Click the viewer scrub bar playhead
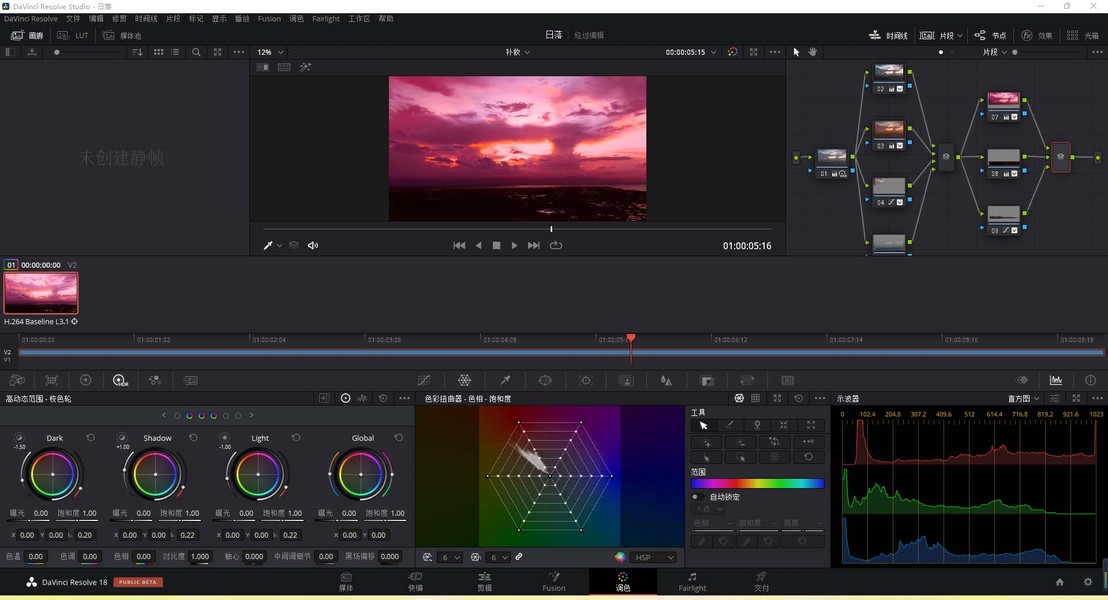Viewport: 1108px width, 600px height. 551,229
